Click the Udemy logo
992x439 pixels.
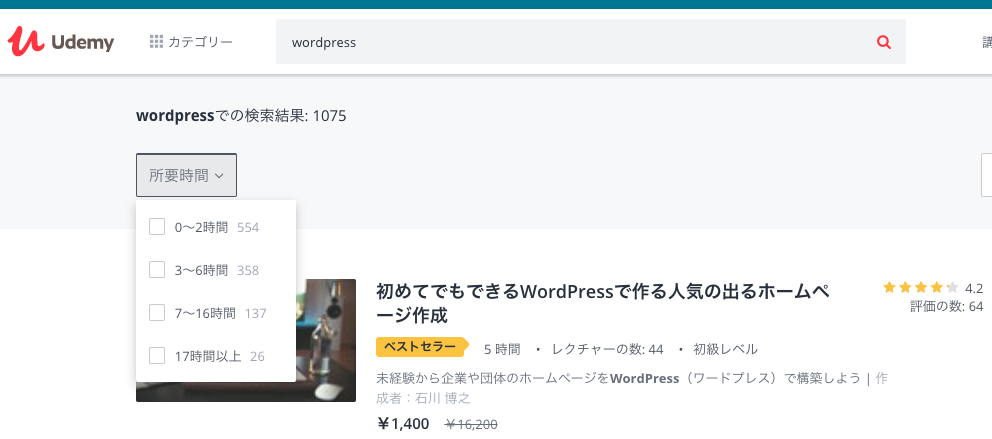point(61,42)
